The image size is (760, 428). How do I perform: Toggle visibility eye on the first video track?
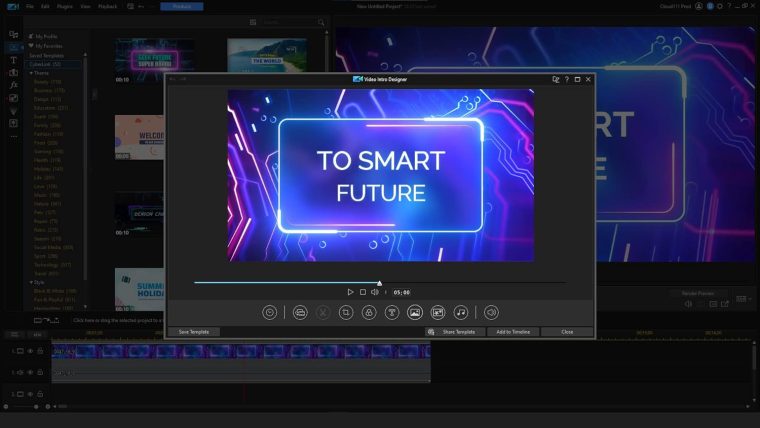(30, 351)
